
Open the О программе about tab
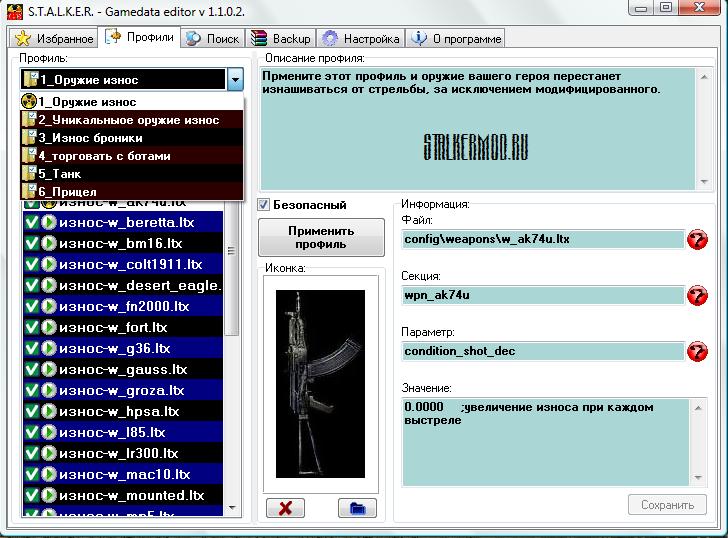[x=455, y=39]
